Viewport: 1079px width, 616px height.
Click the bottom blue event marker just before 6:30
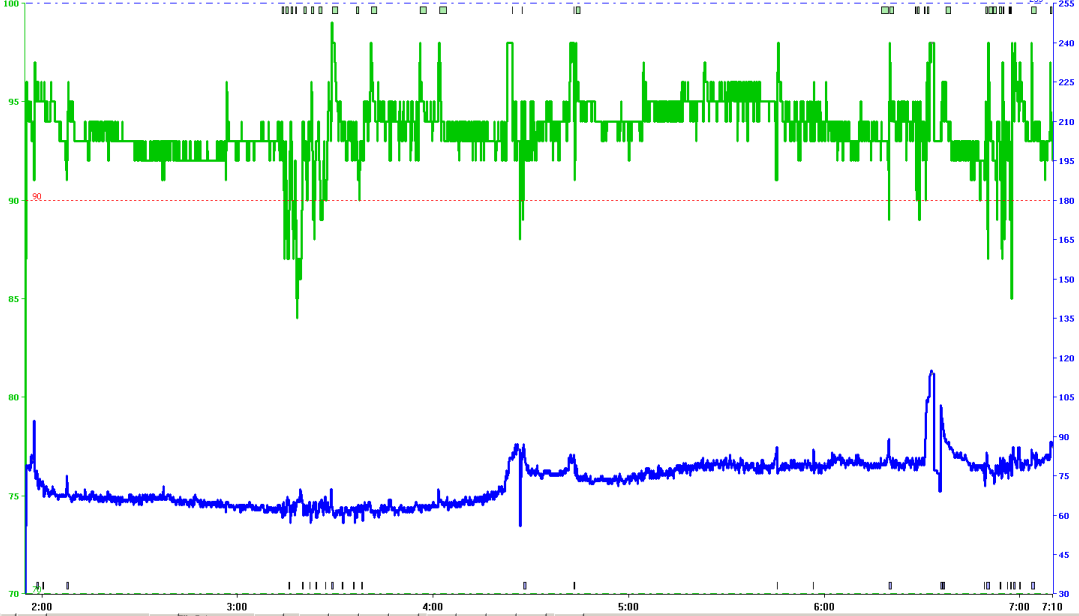(890, 585)
